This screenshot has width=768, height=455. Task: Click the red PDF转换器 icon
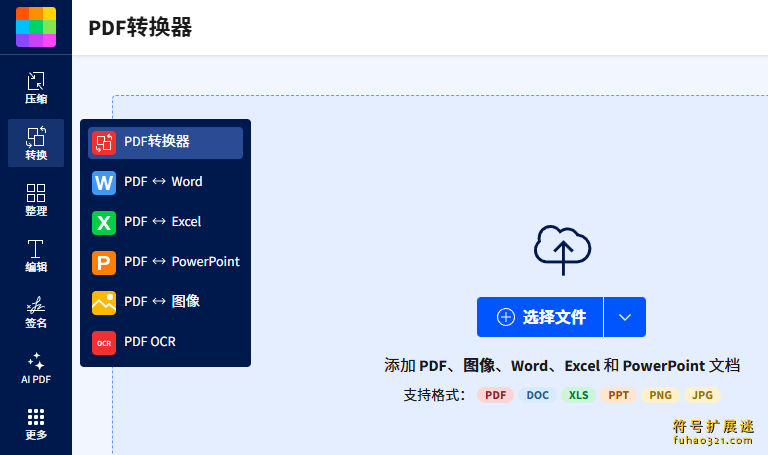(x=104, y=143)
